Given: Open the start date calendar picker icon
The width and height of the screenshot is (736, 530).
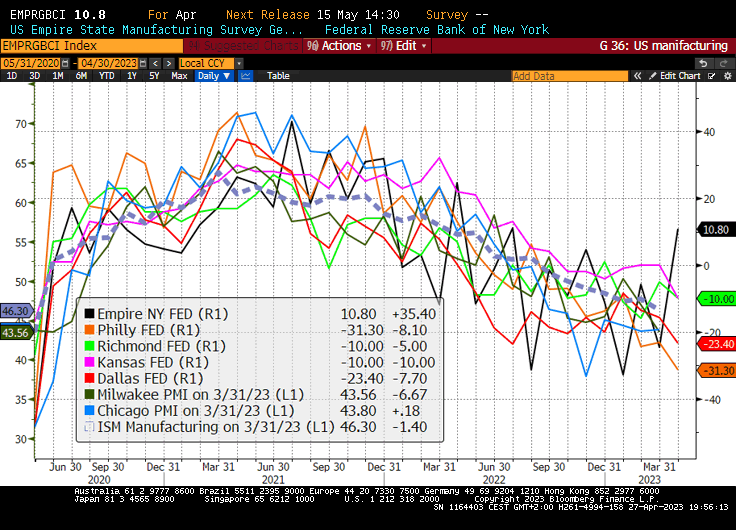Looking at the screenshot, I should (65, 63).
